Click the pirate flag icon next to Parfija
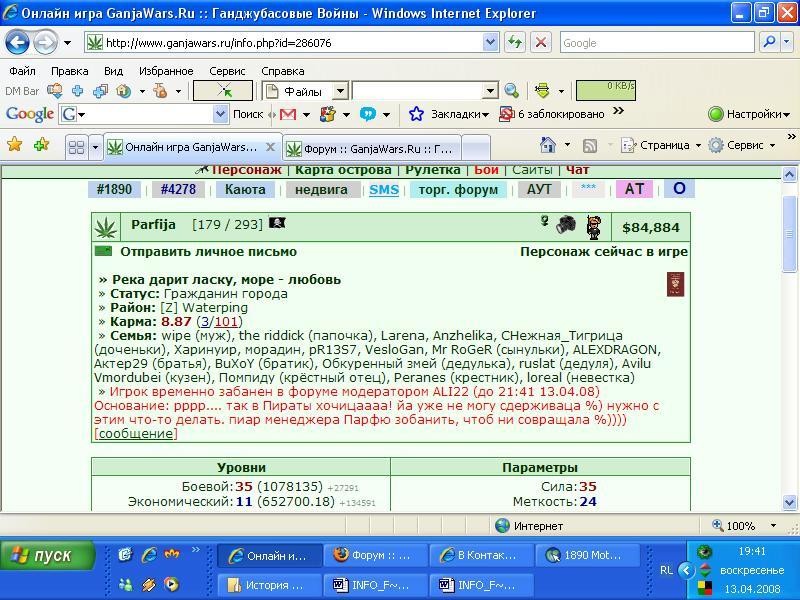 277,223
